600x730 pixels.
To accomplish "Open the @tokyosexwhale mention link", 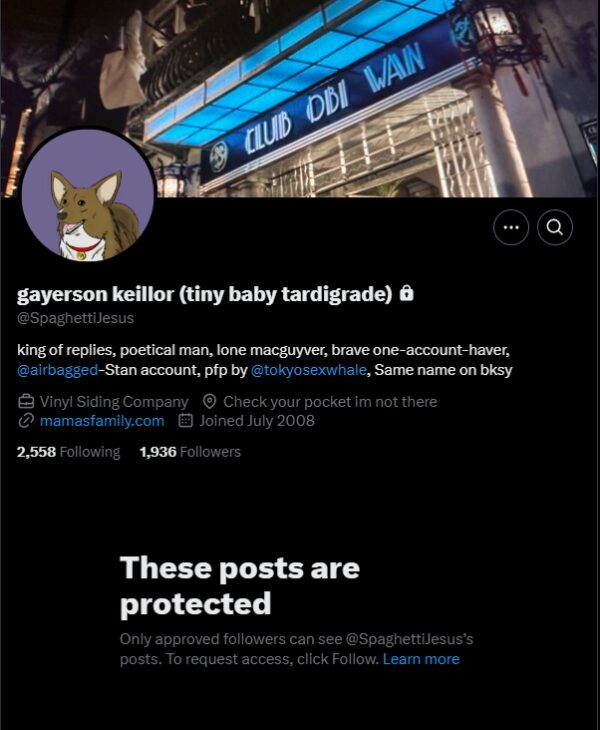I will (309, 370).
